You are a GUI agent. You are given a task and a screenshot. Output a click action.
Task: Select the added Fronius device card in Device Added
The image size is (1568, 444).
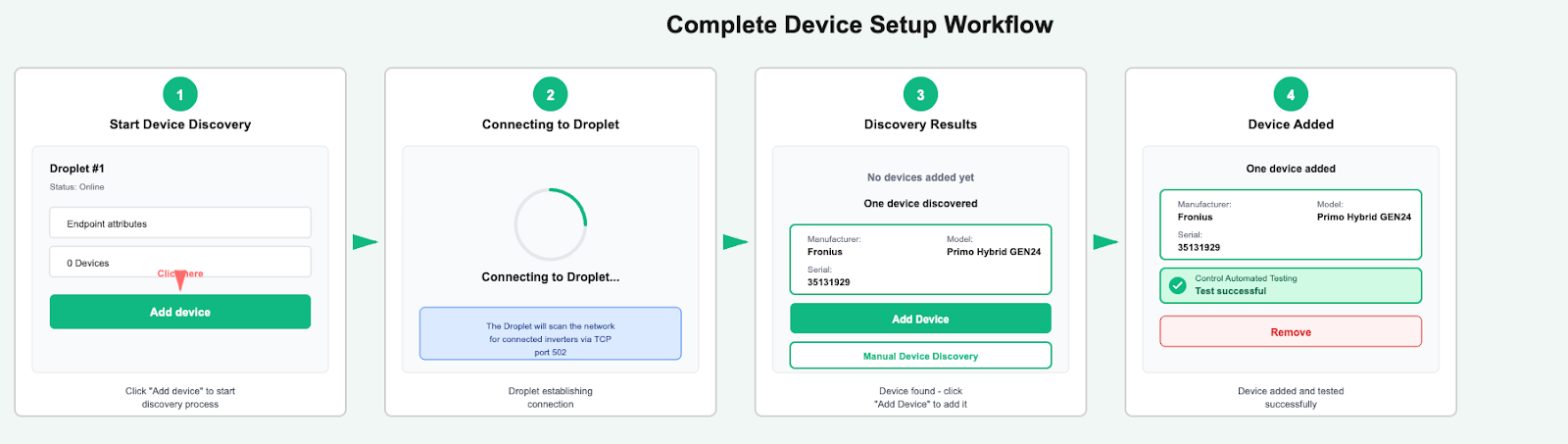(1291, 224)
